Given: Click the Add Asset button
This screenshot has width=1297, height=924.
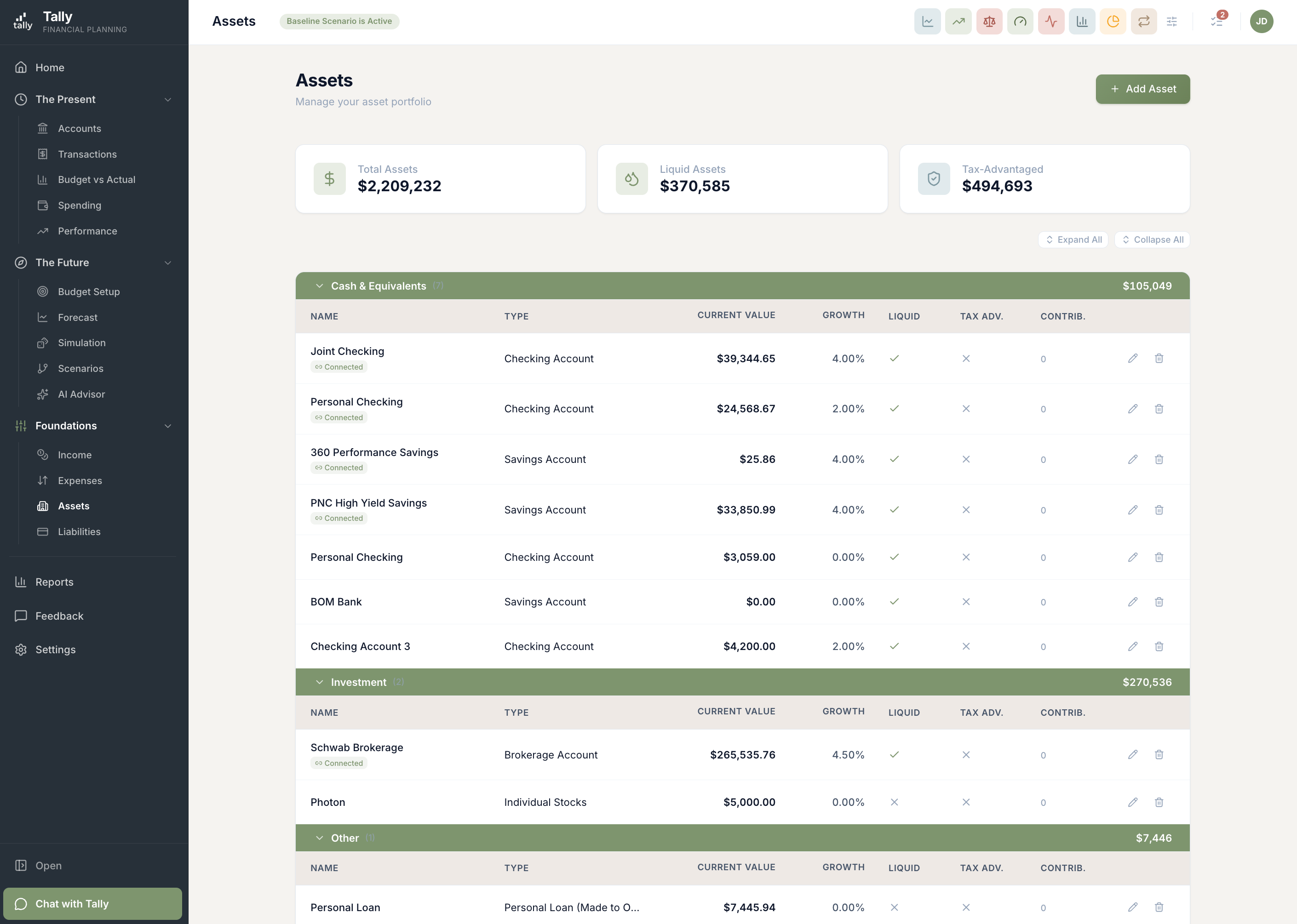Looking at the screenshot, I should (1142, 89).
